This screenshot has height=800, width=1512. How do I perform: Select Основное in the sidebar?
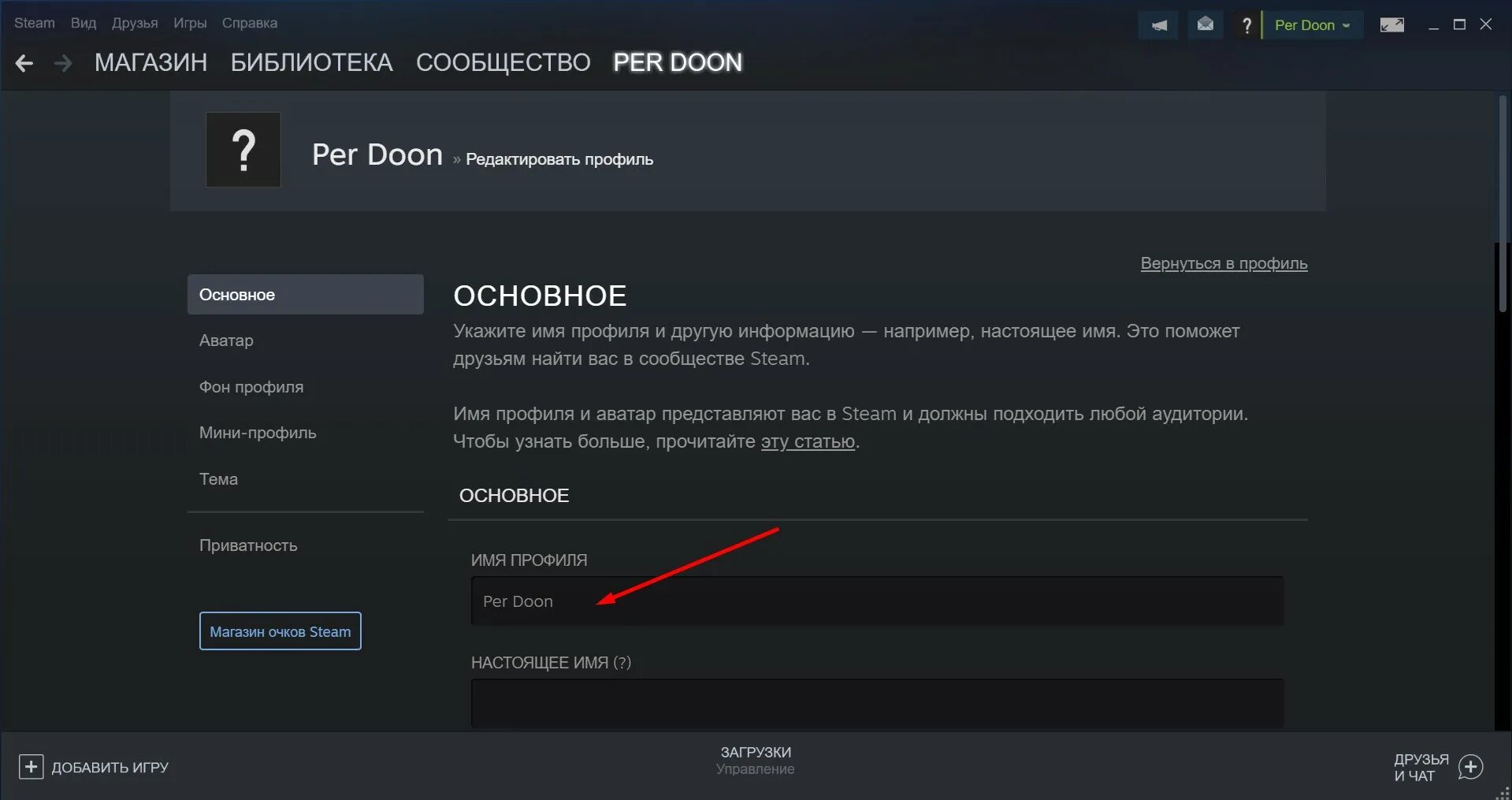coord(306,295)
